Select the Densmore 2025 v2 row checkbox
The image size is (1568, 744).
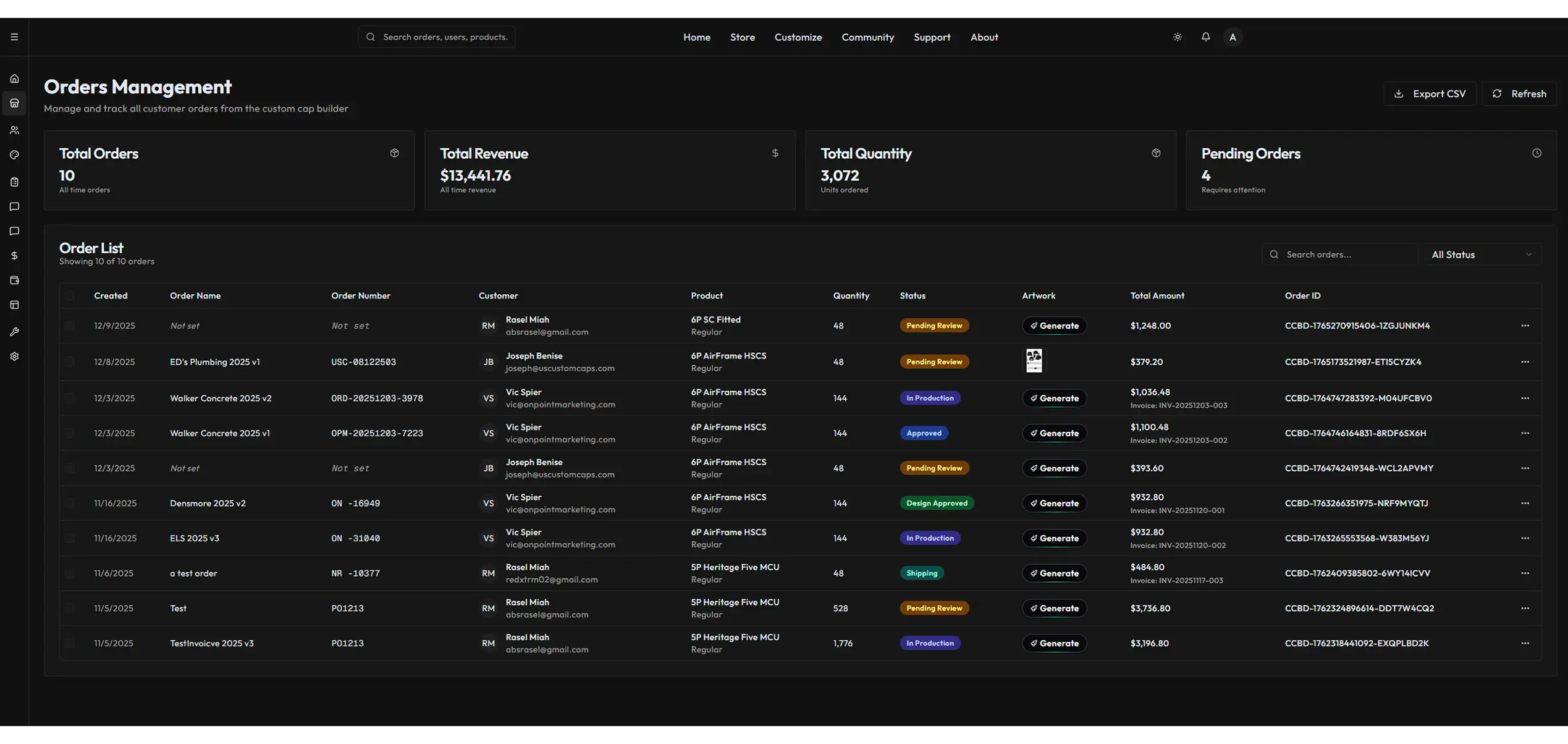tap(70, 503)
